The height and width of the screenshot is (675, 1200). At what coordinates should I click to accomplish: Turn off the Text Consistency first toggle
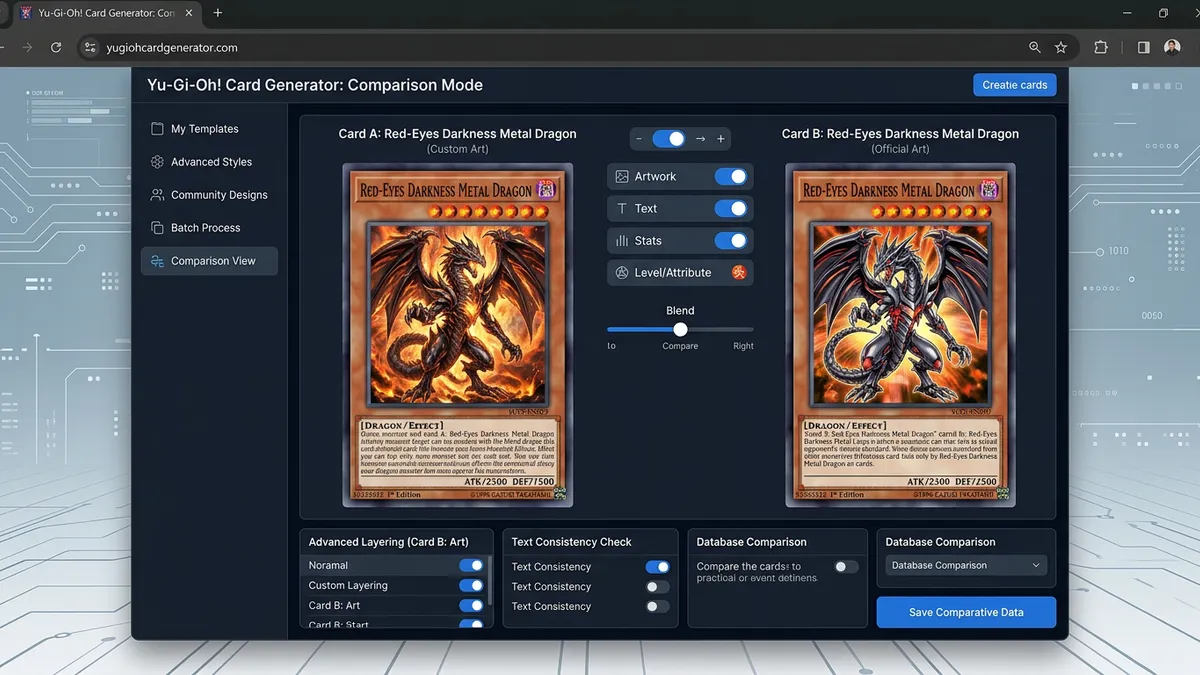(x=657, y=566)
